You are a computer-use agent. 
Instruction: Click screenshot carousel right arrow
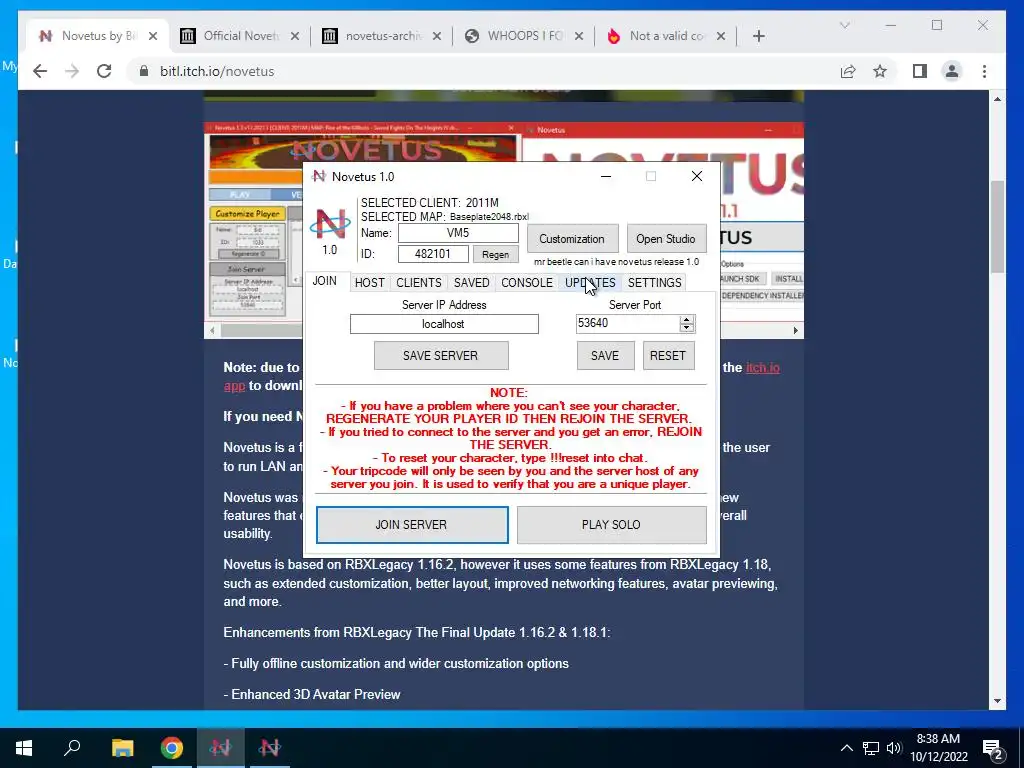795,330
